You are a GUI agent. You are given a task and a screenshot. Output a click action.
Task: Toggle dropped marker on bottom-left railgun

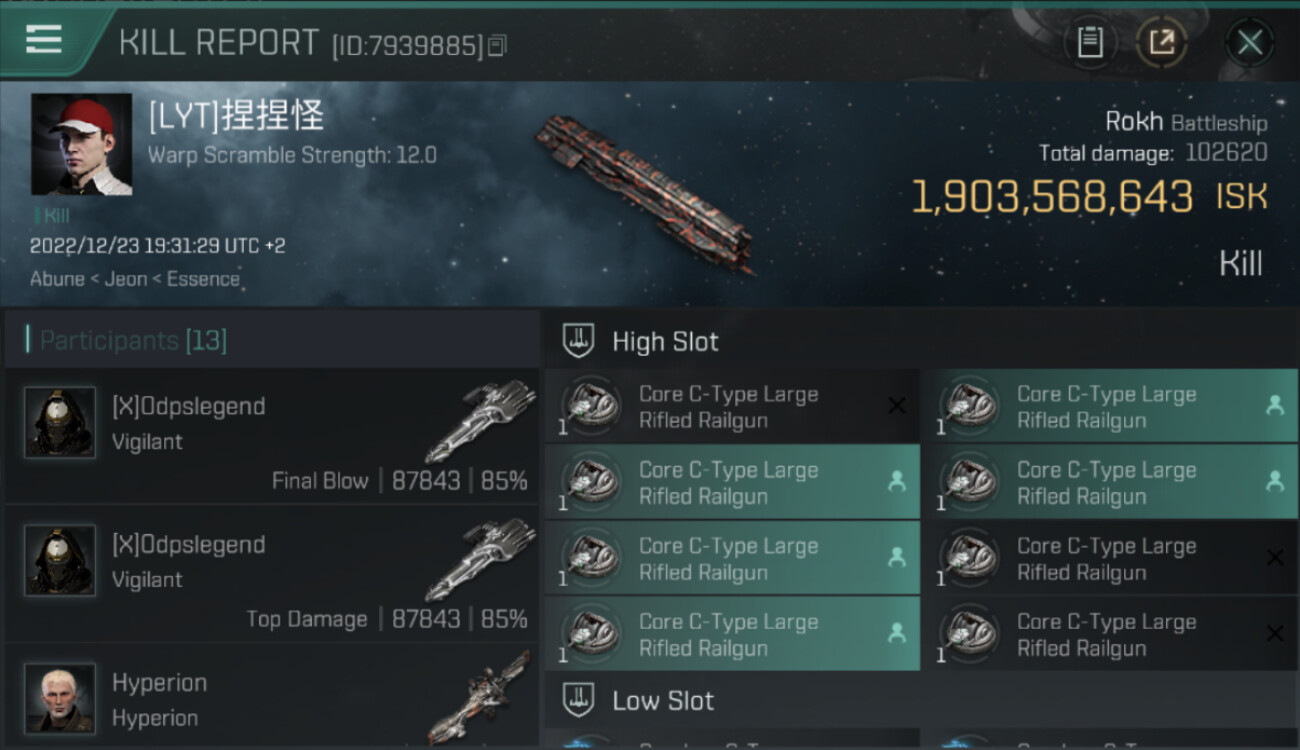coord(897,633)
